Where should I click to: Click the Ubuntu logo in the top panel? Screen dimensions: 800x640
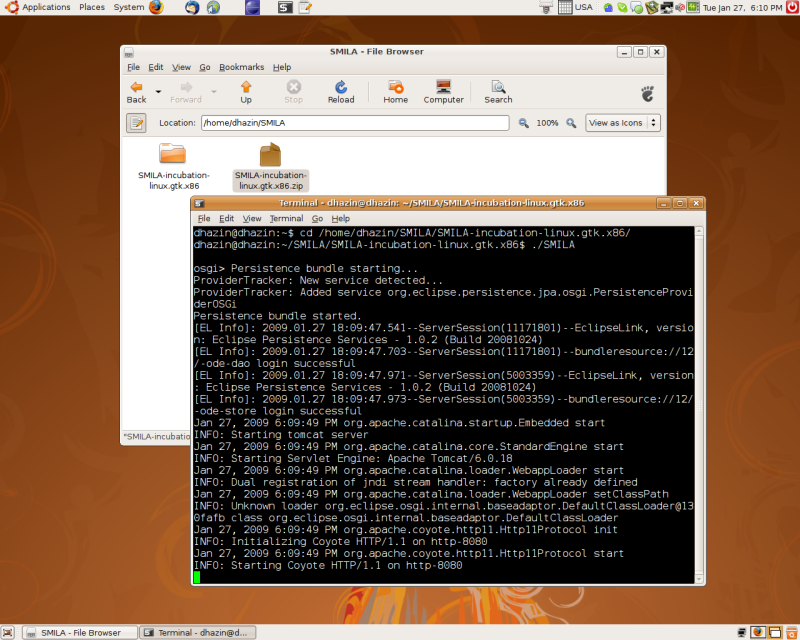[12, 7]
